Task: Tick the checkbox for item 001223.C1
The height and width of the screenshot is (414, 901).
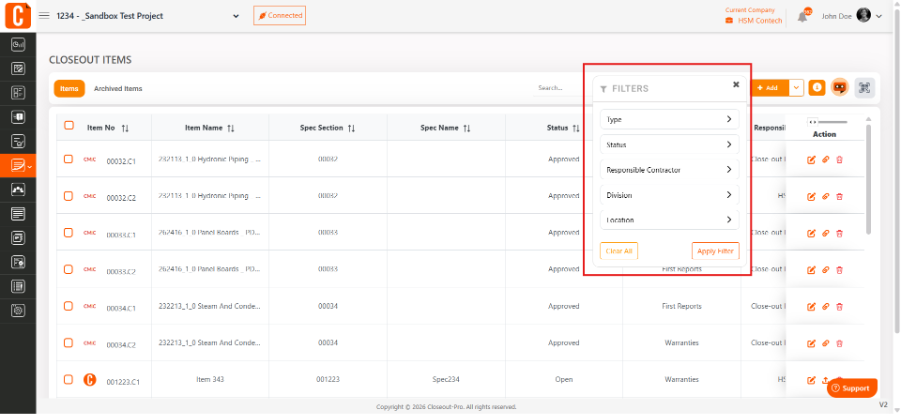Action: 68,379
